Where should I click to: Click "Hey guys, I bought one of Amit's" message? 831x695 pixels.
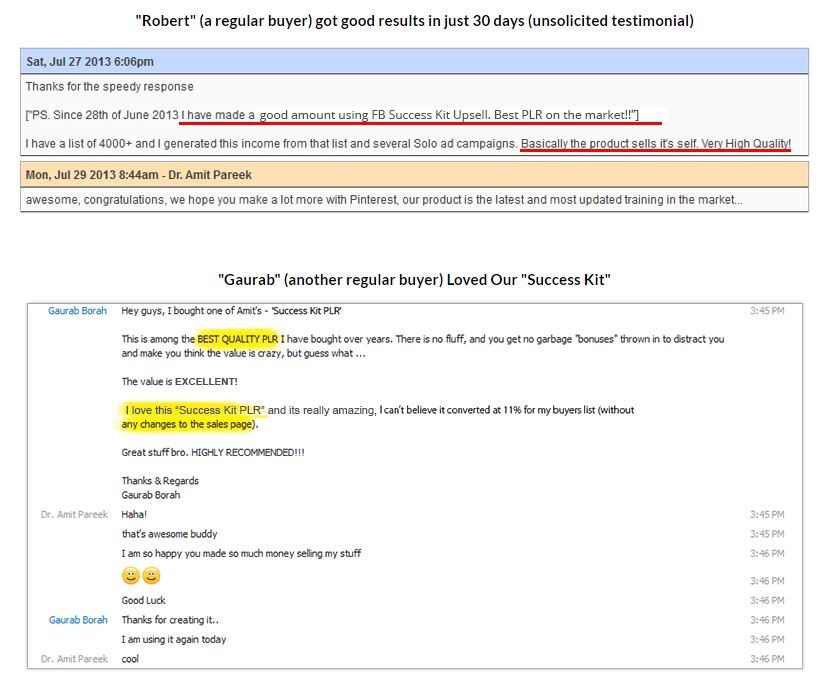click(231, 311)
